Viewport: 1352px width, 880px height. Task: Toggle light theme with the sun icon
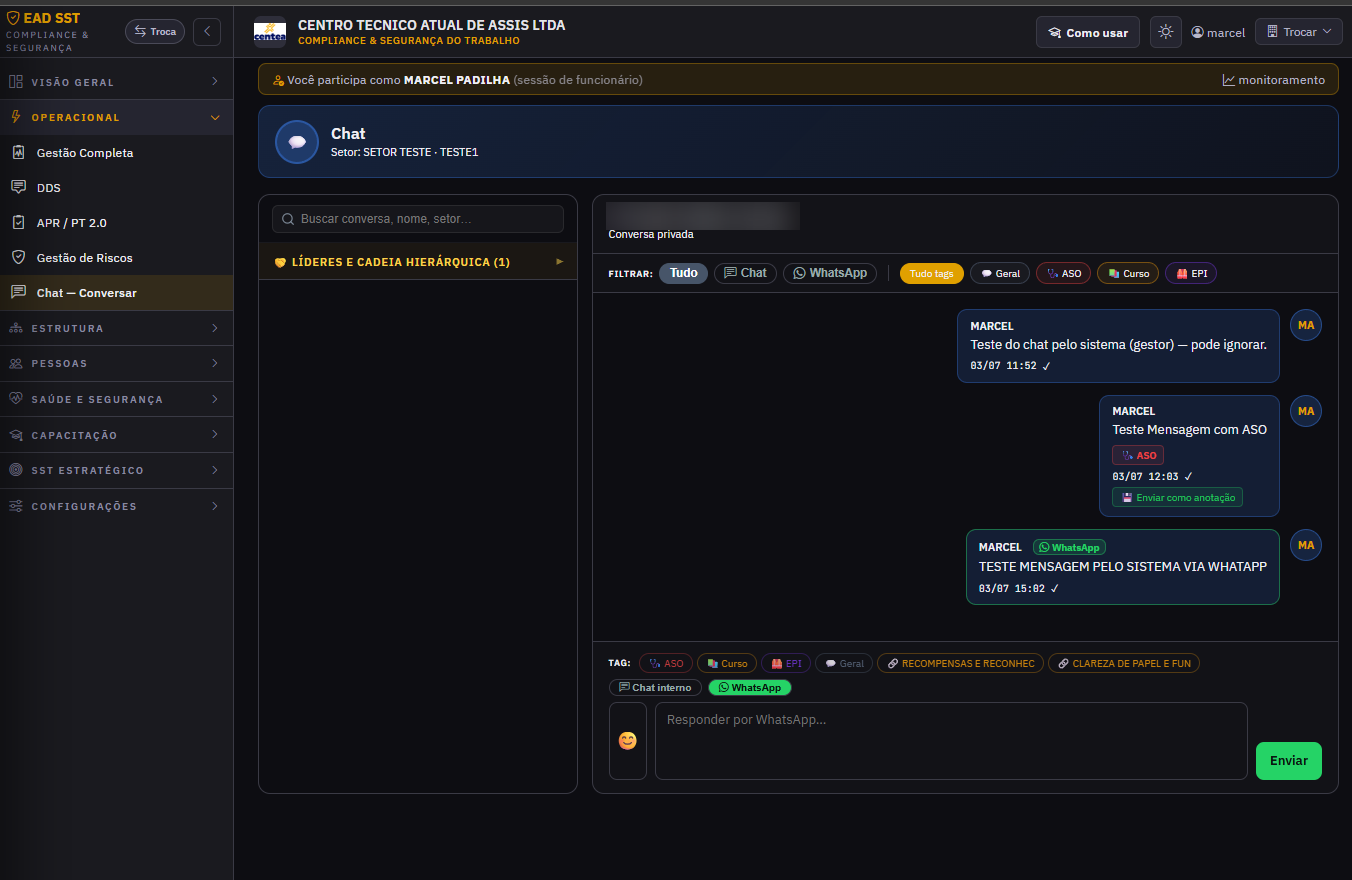(x=1165, y=32)
